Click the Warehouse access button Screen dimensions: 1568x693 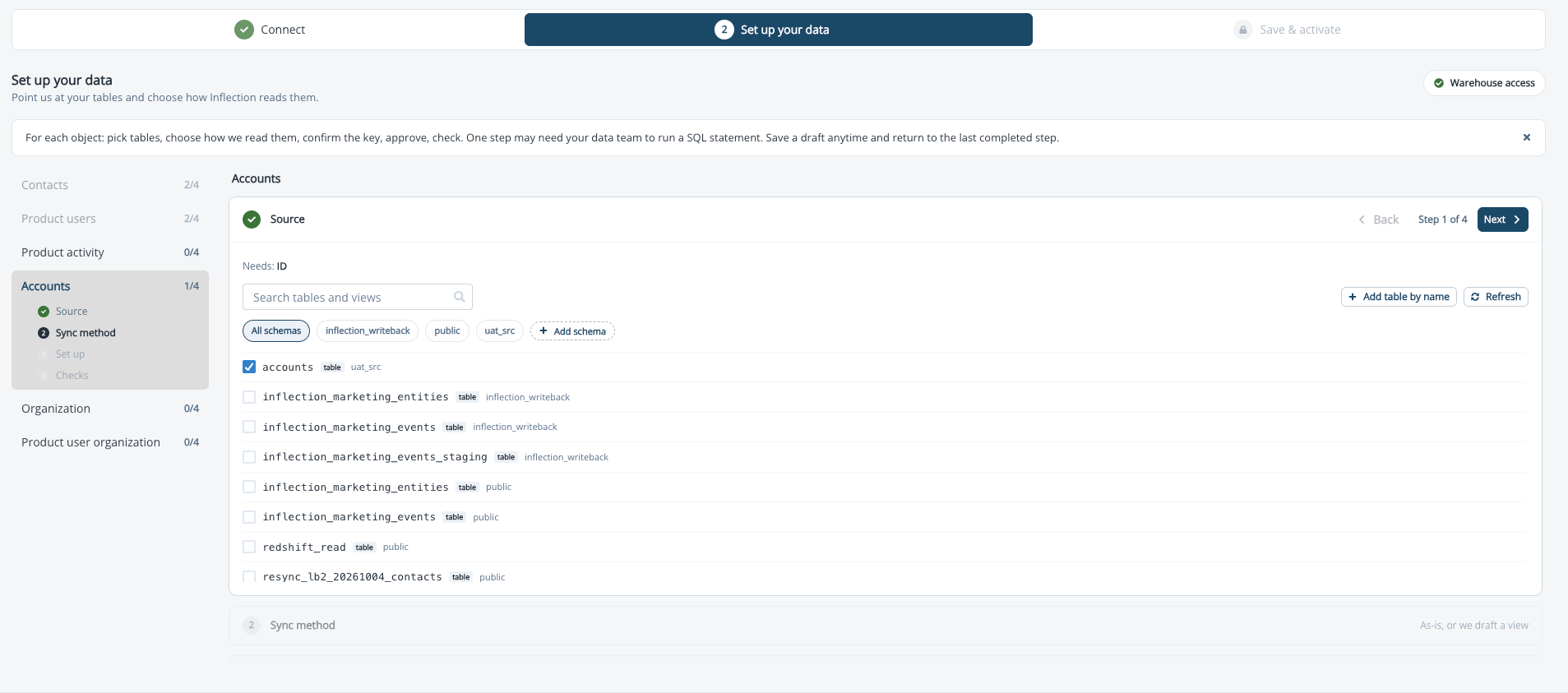click(1484, 83)
